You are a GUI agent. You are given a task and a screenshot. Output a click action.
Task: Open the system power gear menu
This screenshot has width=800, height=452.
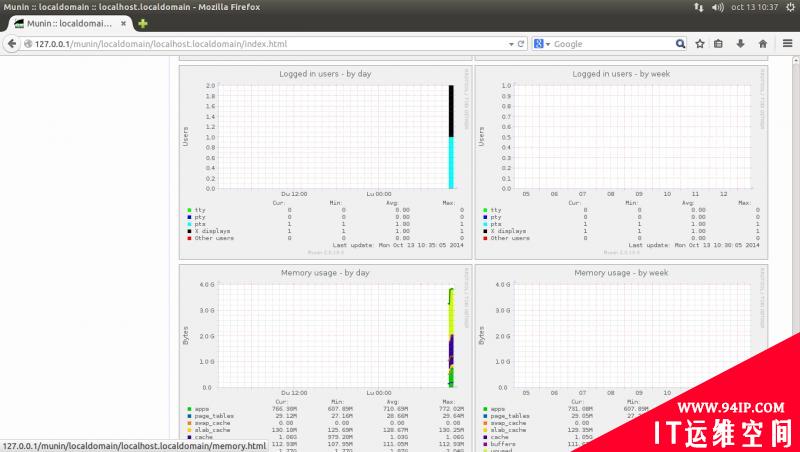[791, 7]
